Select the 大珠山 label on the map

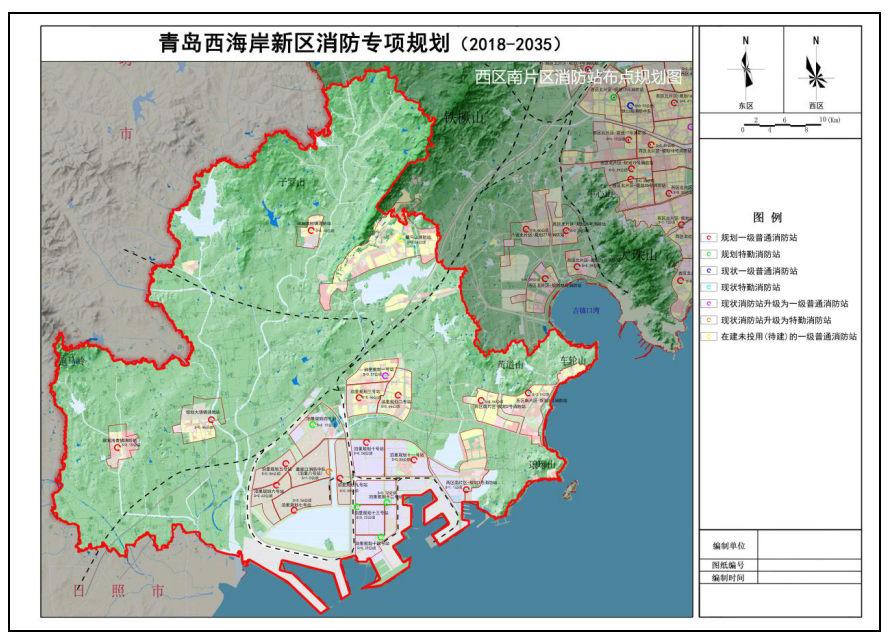(x=638, y=257)
